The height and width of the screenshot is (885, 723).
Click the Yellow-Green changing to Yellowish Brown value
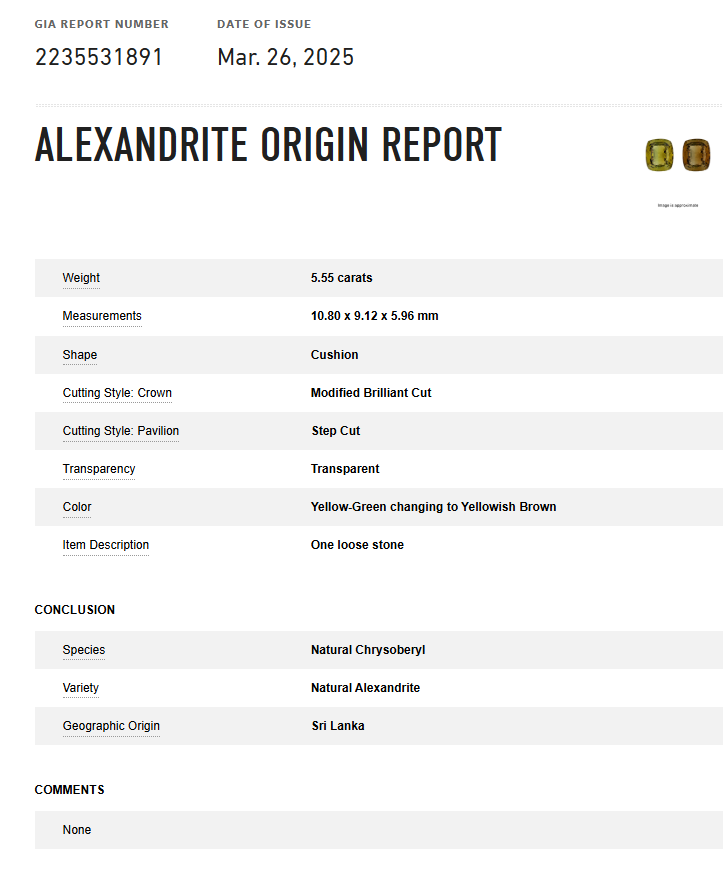pos(434,507)
